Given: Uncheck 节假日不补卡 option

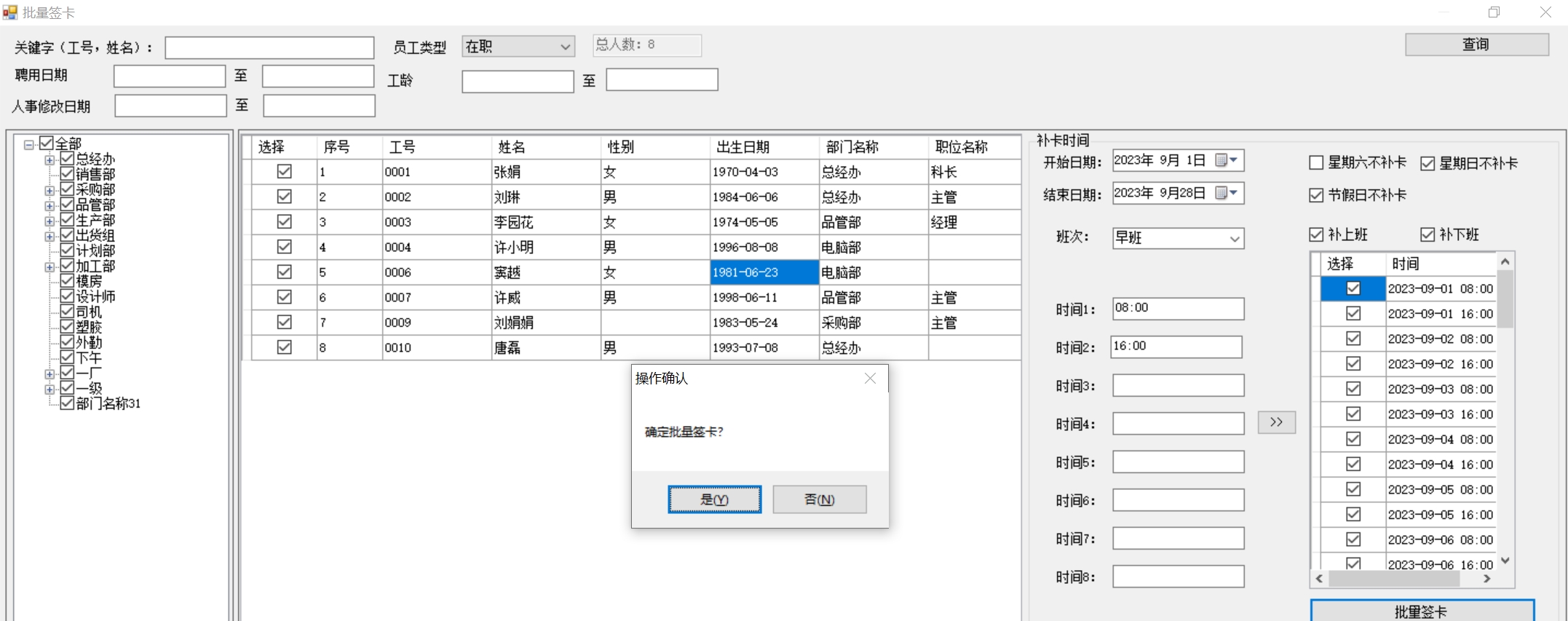Looking at the screenshot, I should point(1316,195).
